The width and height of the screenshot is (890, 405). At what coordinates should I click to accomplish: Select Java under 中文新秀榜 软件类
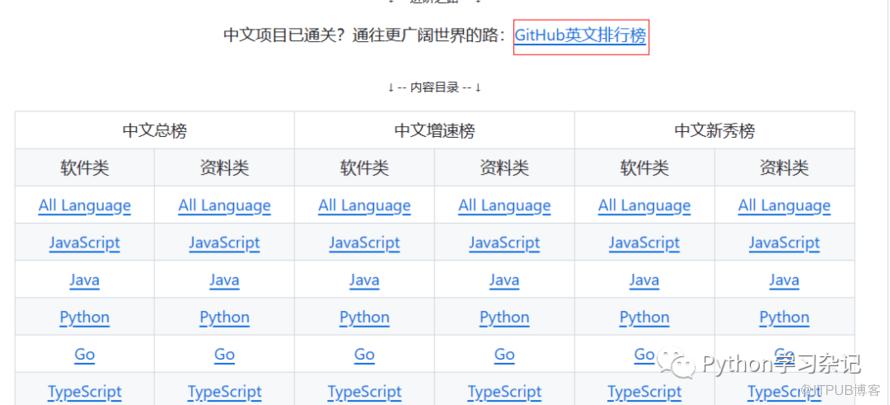(644, 280)
